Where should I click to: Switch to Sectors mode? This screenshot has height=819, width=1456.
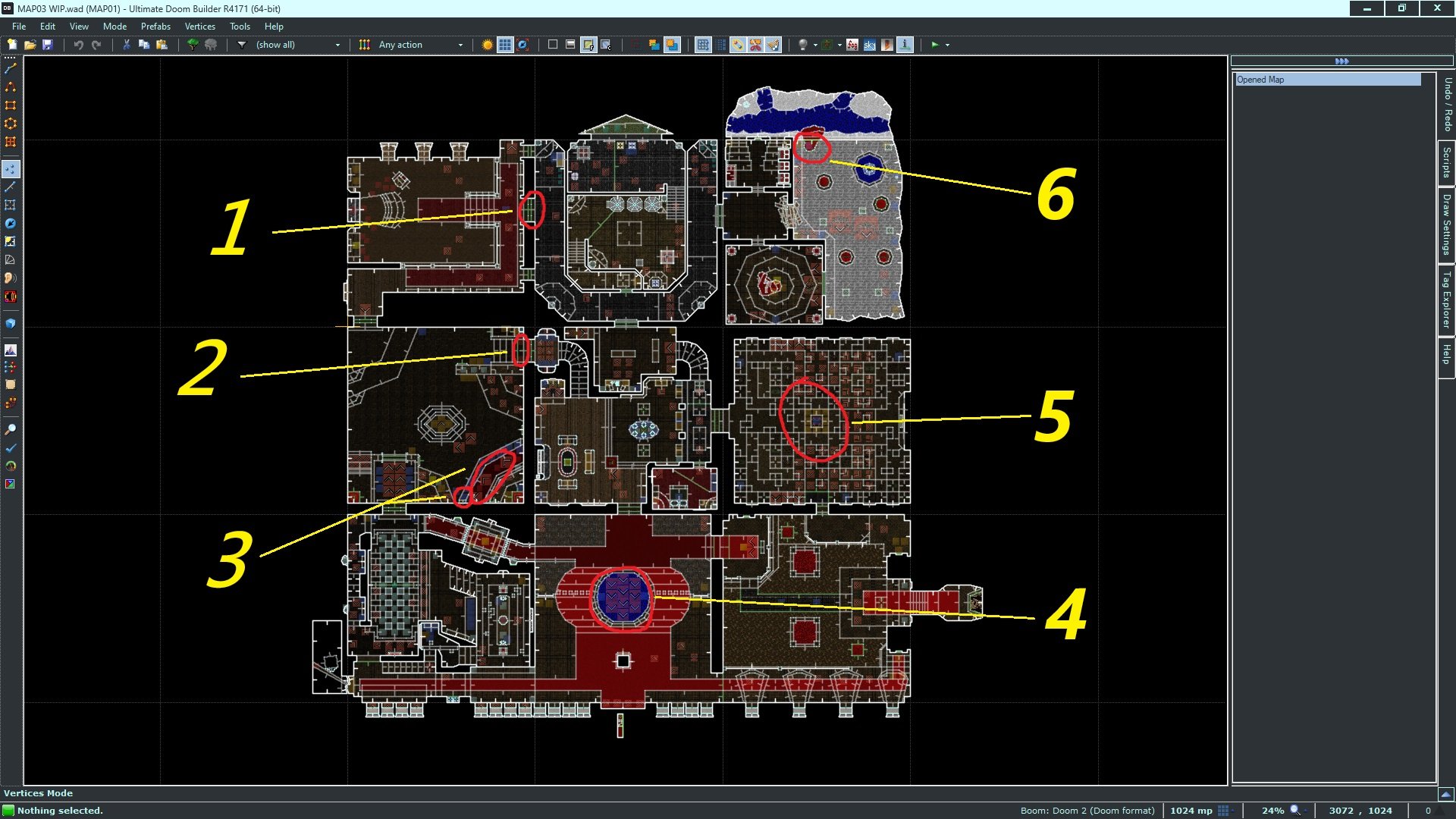pyautogui.click(x=11, y=205)
